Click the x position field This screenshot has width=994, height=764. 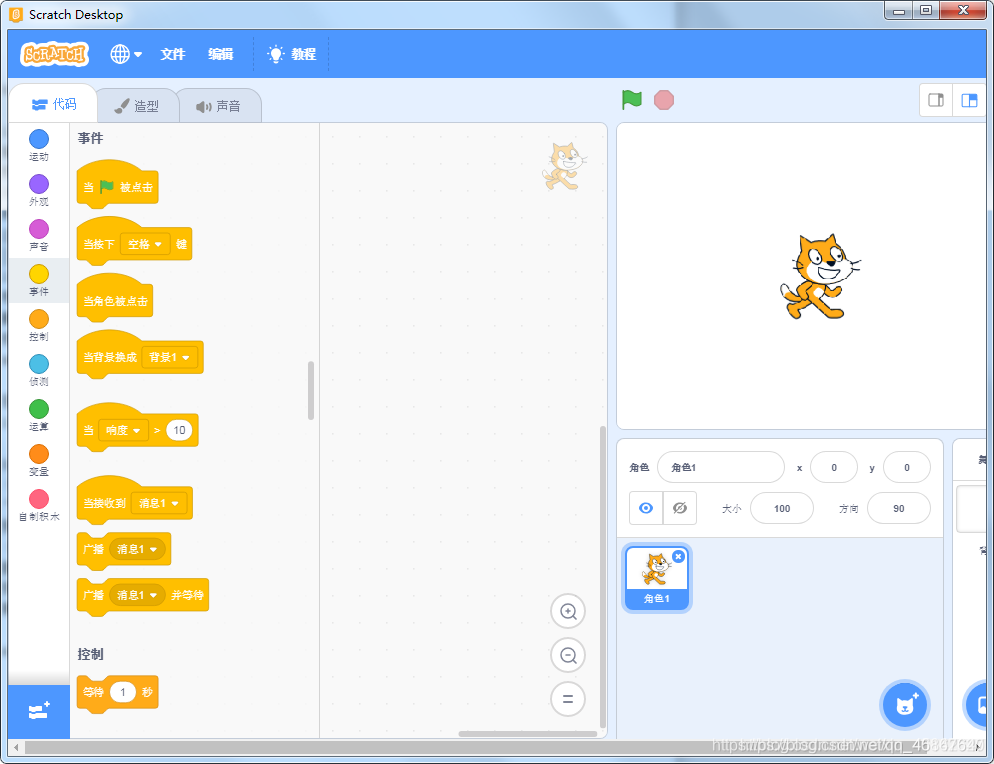pos(834,467)
